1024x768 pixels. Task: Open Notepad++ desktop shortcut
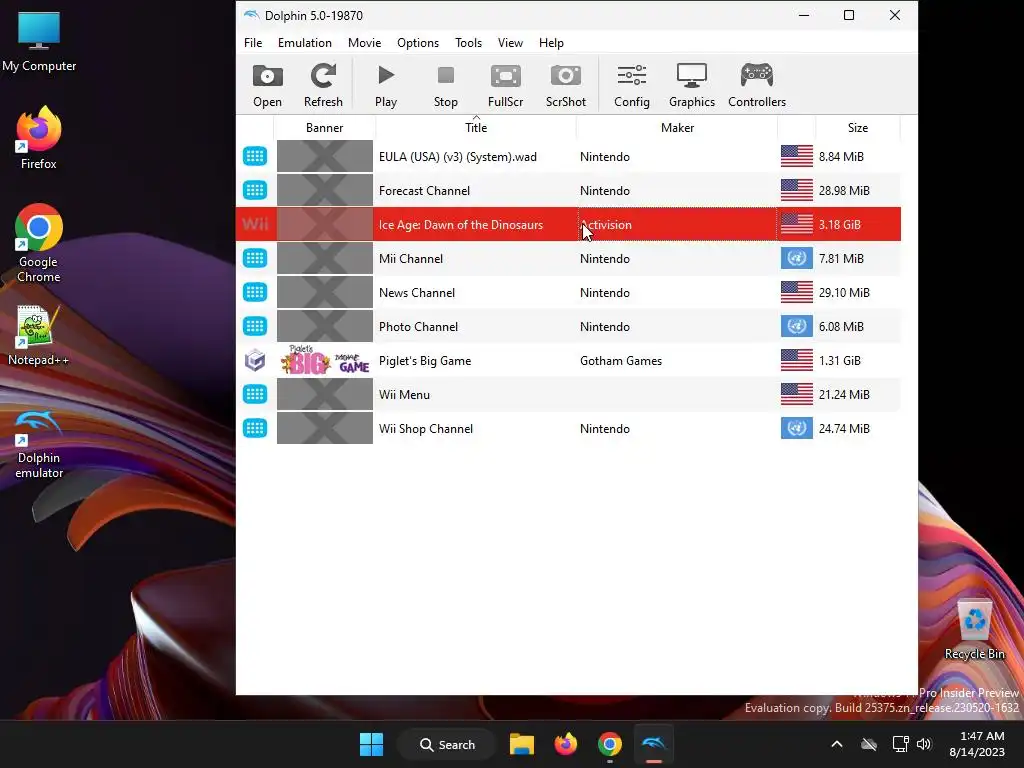pyautogui.click(x=39, y=336)
